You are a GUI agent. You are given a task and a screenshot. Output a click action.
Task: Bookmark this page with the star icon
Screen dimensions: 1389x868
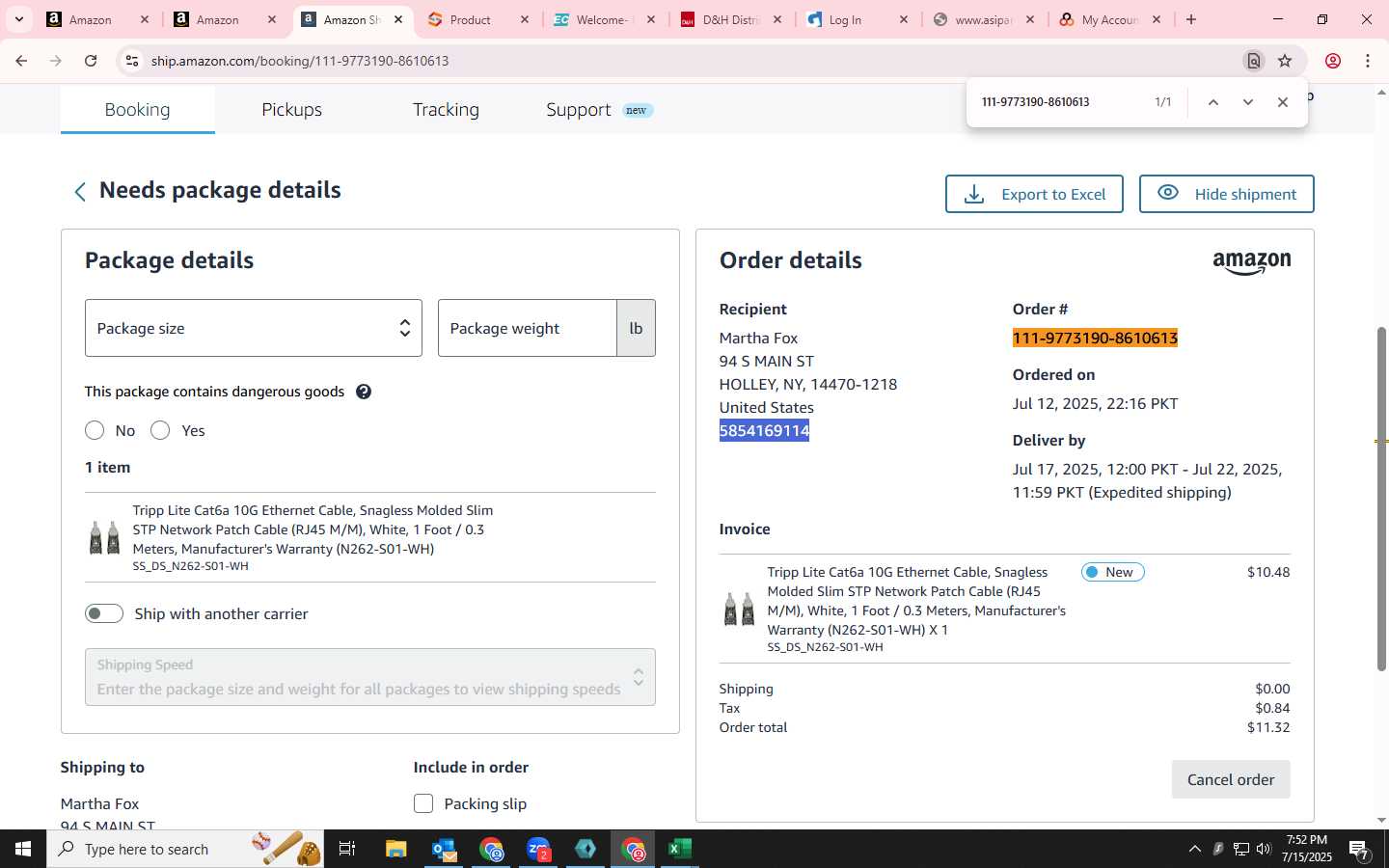[1285, 61]
